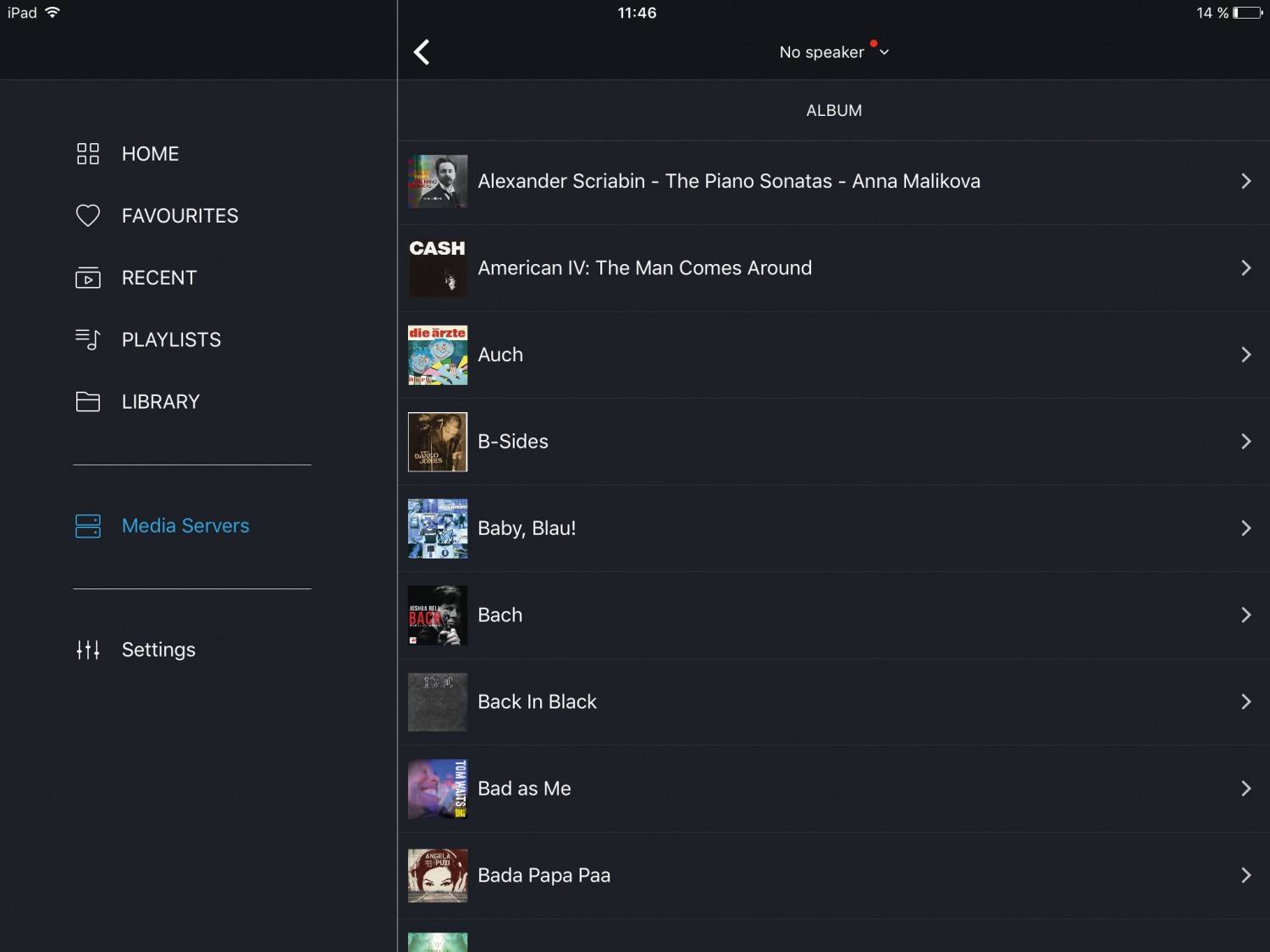Click the Baby, Blau! album cover
This screenshot has height=952, width=1270.
point(438,528)
